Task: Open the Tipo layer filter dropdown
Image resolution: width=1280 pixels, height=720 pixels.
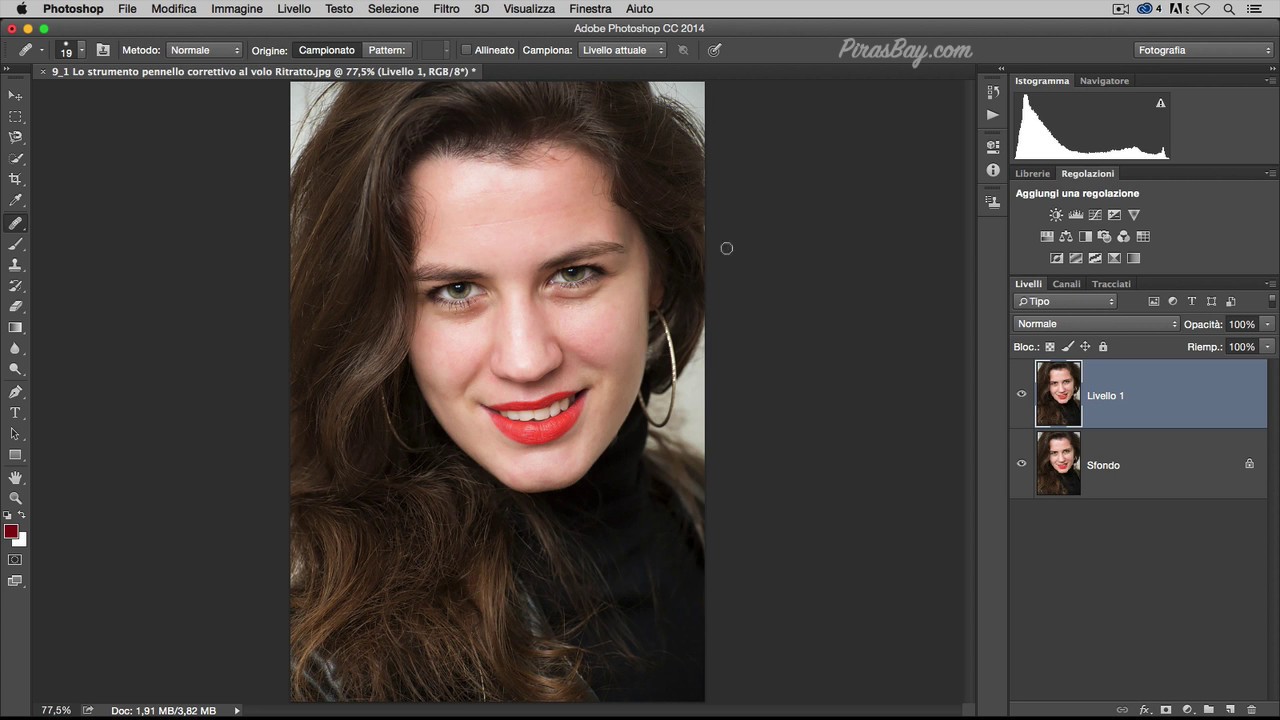Action: pos(1065,301)
